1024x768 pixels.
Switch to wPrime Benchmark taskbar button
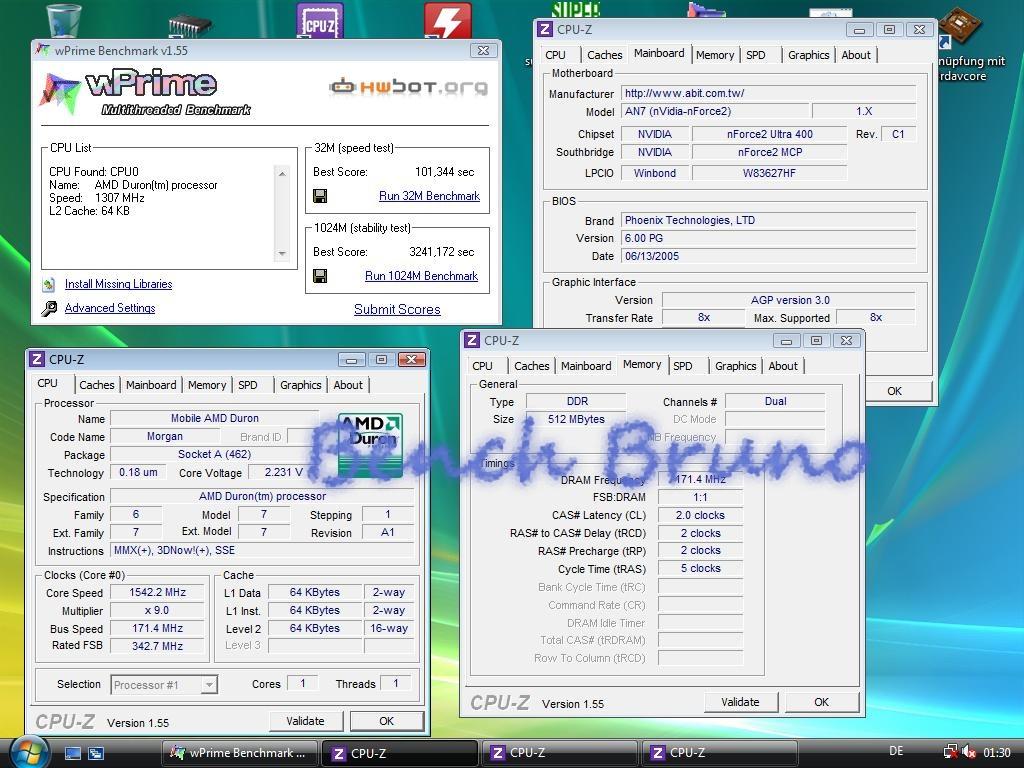point(239,753)
